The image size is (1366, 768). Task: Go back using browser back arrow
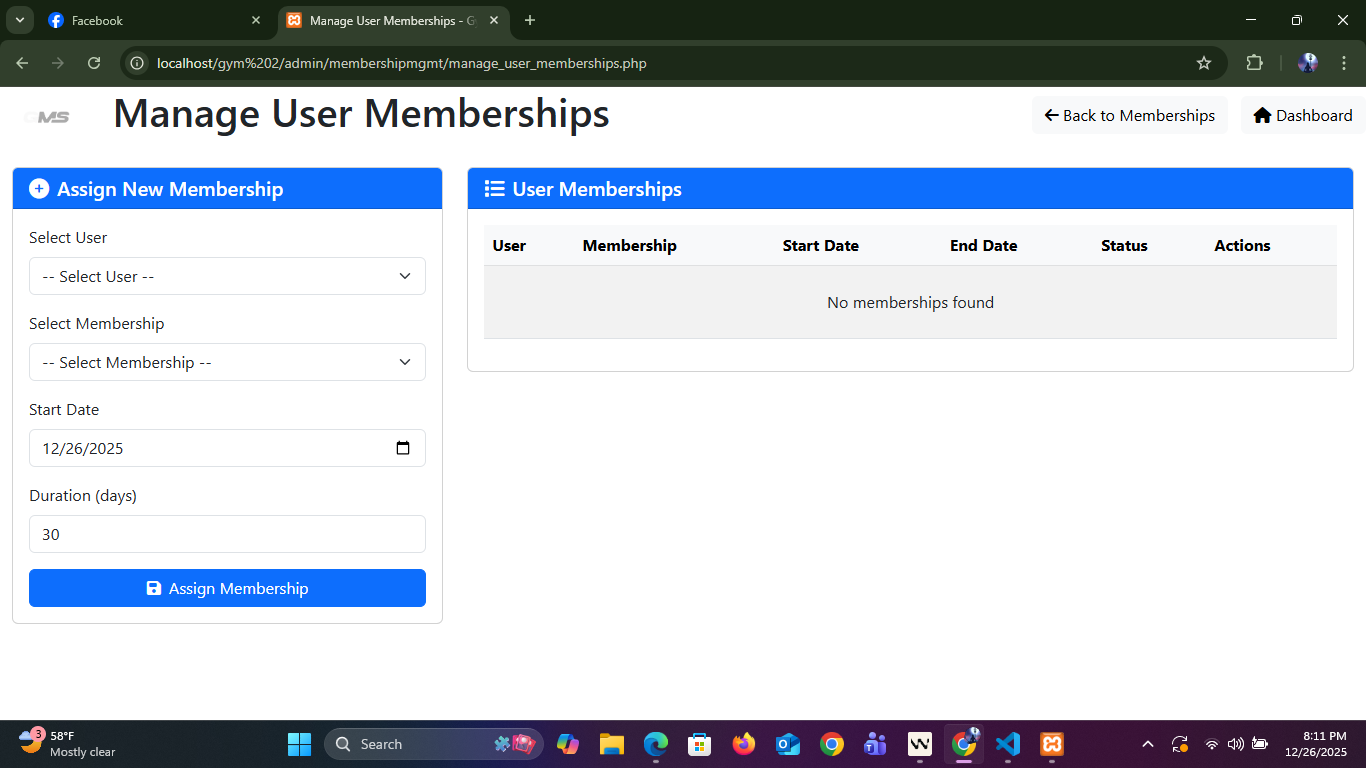tap(22, 63)
